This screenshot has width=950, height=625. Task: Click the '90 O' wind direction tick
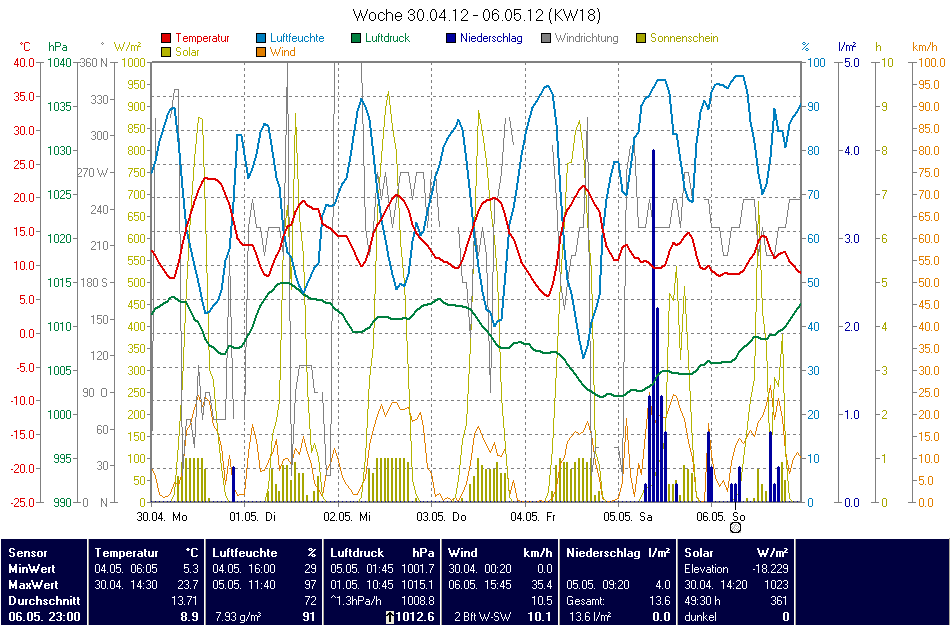(96, 392)
